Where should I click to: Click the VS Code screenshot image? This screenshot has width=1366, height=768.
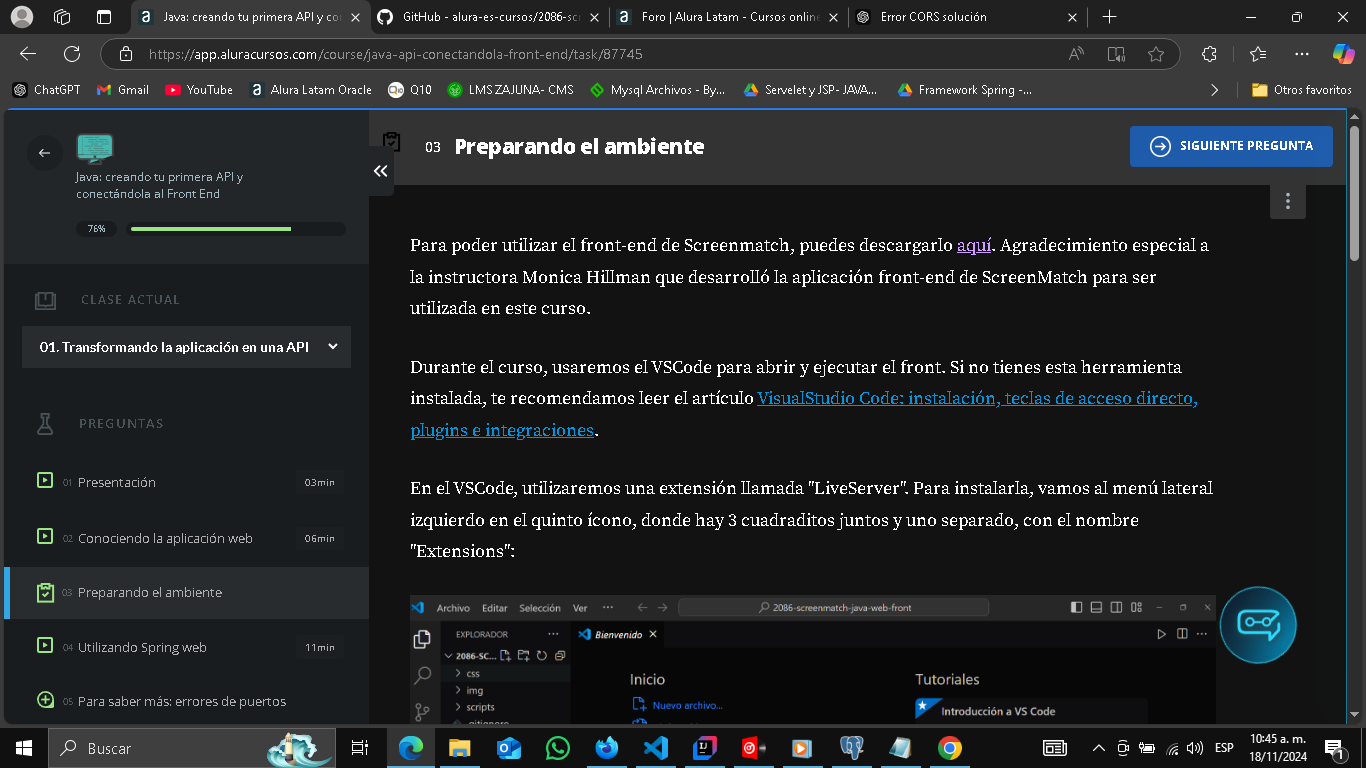(x=813, y=659)
